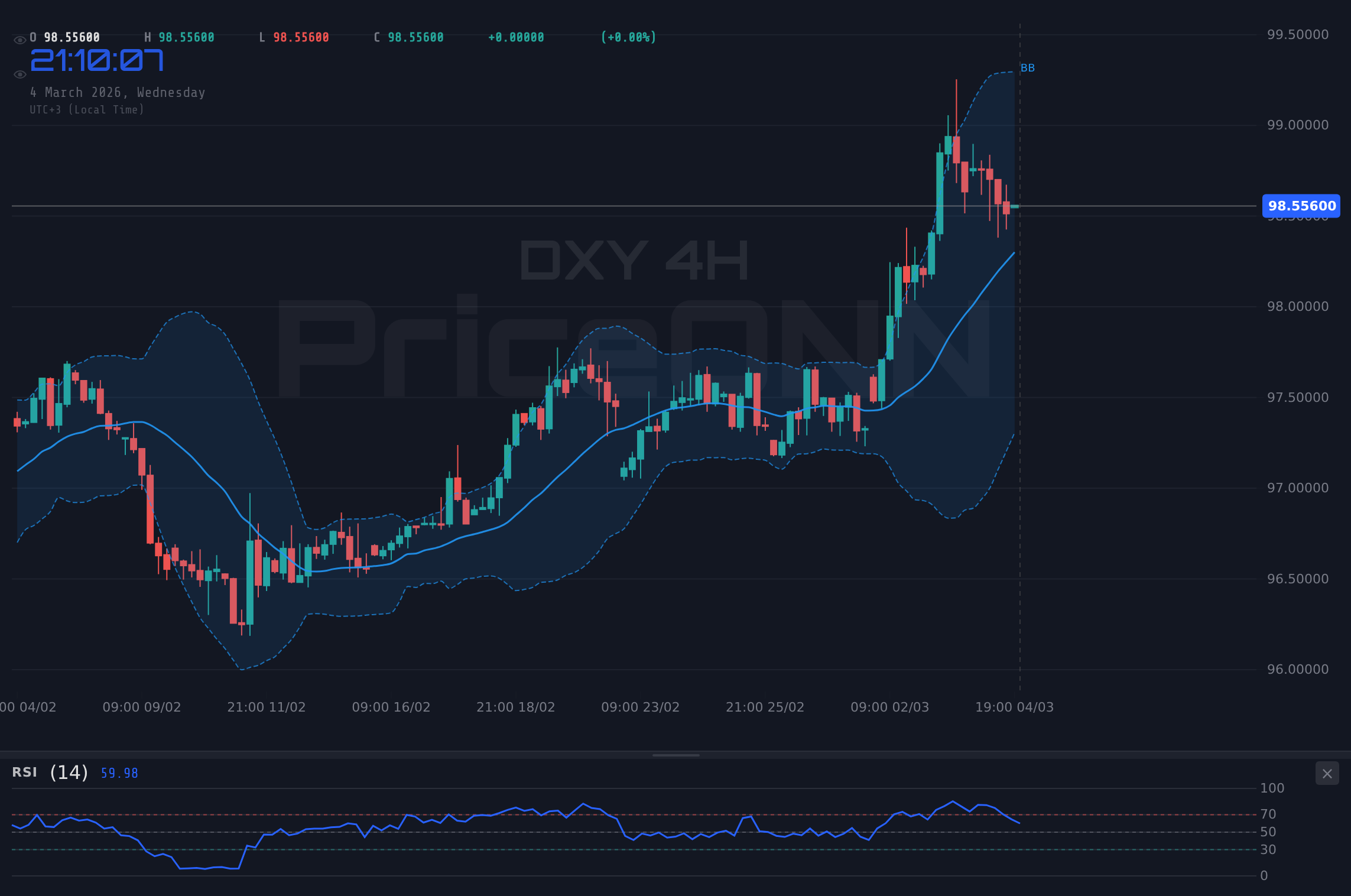Viewport: 1351px width, 896px height.
Task: Click the Open value O 98.55600
Action: point(64,37)
